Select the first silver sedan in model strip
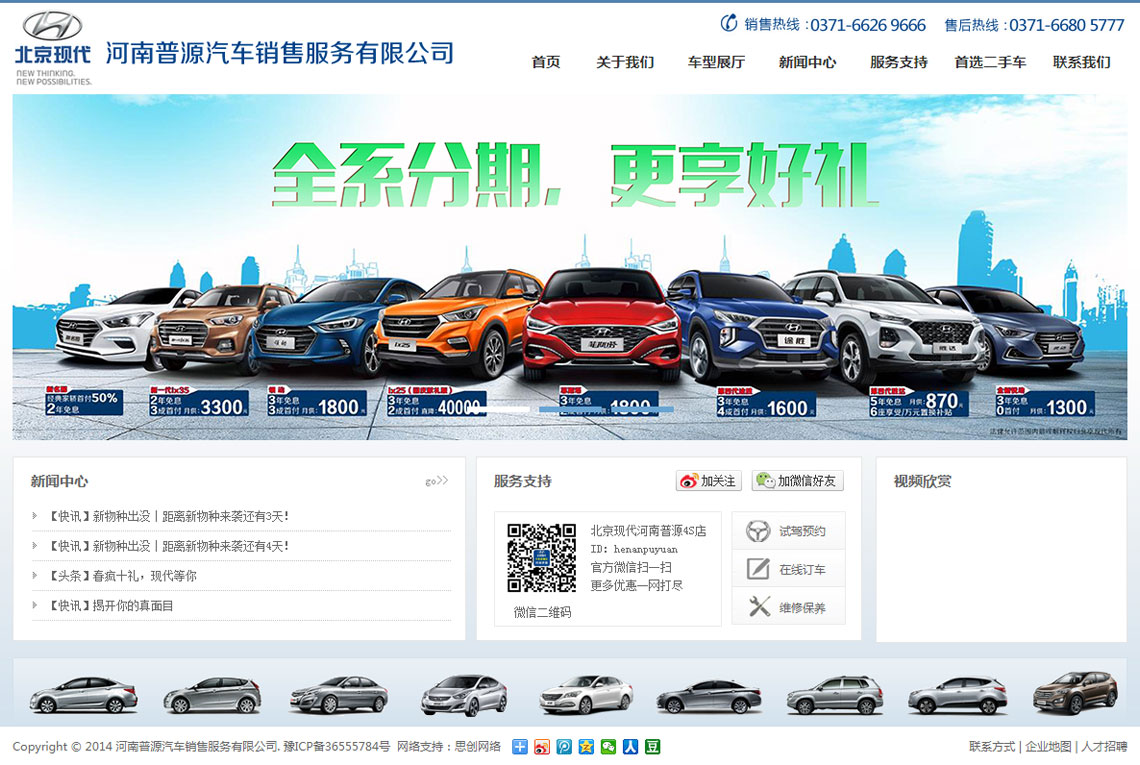The width and height of the screenshot is (1140, 765). click(83, 694)
